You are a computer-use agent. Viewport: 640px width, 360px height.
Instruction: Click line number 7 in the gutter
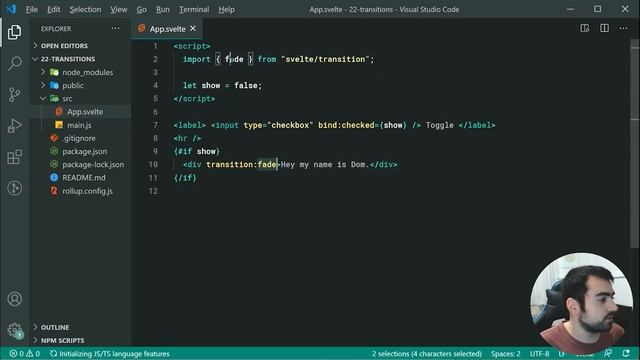coord(155,125)
